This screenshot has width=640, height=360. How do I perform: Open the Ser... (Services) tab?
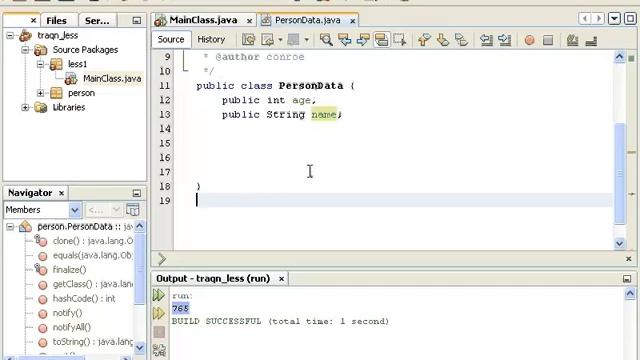click(97, 20)
